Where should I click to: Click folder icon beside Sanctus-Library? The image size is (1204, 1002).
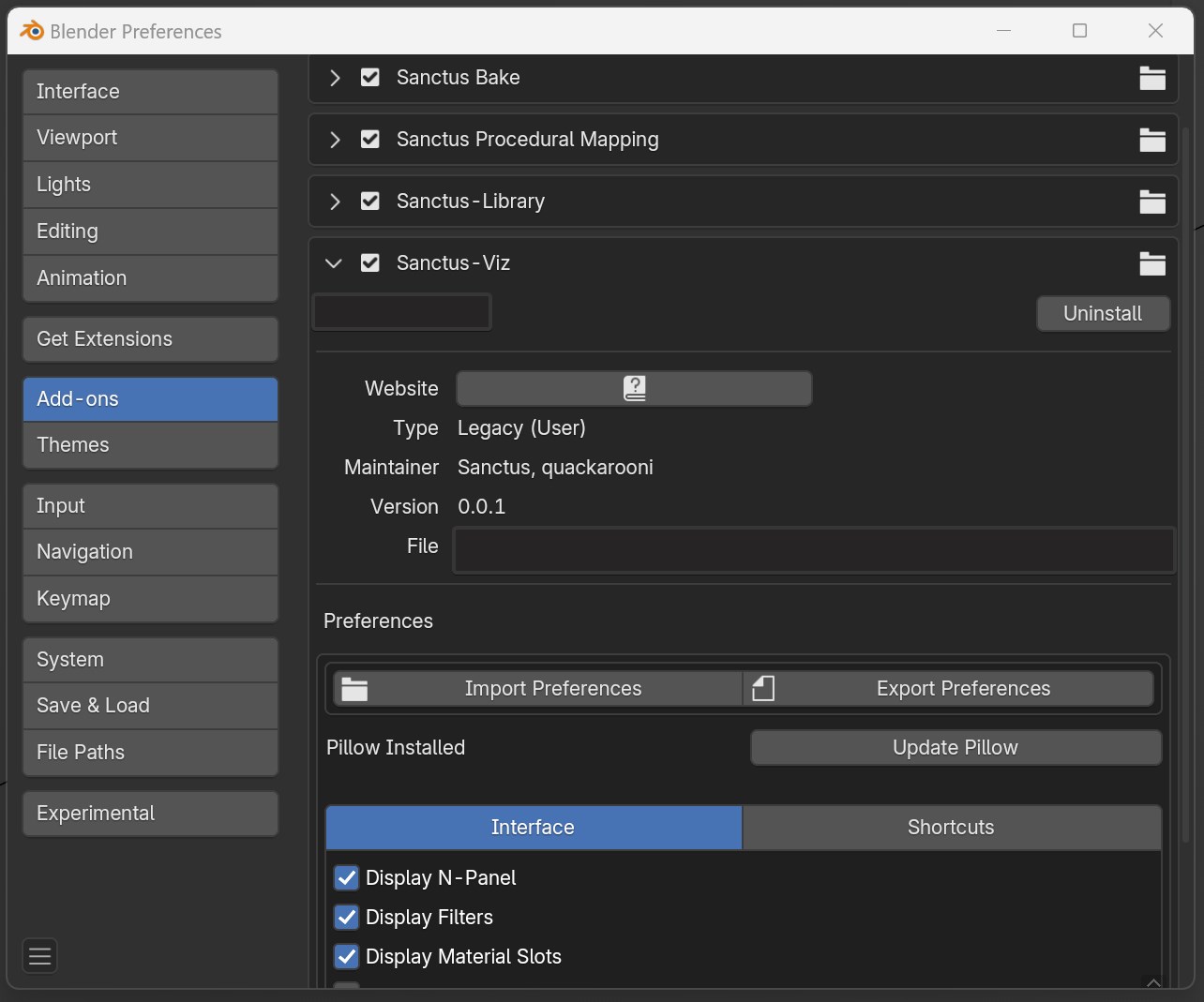click(x=1151, y=202)
